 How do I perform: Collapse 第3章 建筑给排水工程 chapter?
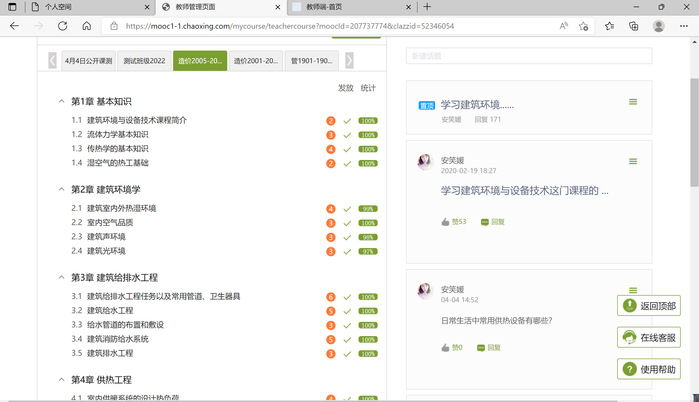pyautogui.click(x=61, y=278)
